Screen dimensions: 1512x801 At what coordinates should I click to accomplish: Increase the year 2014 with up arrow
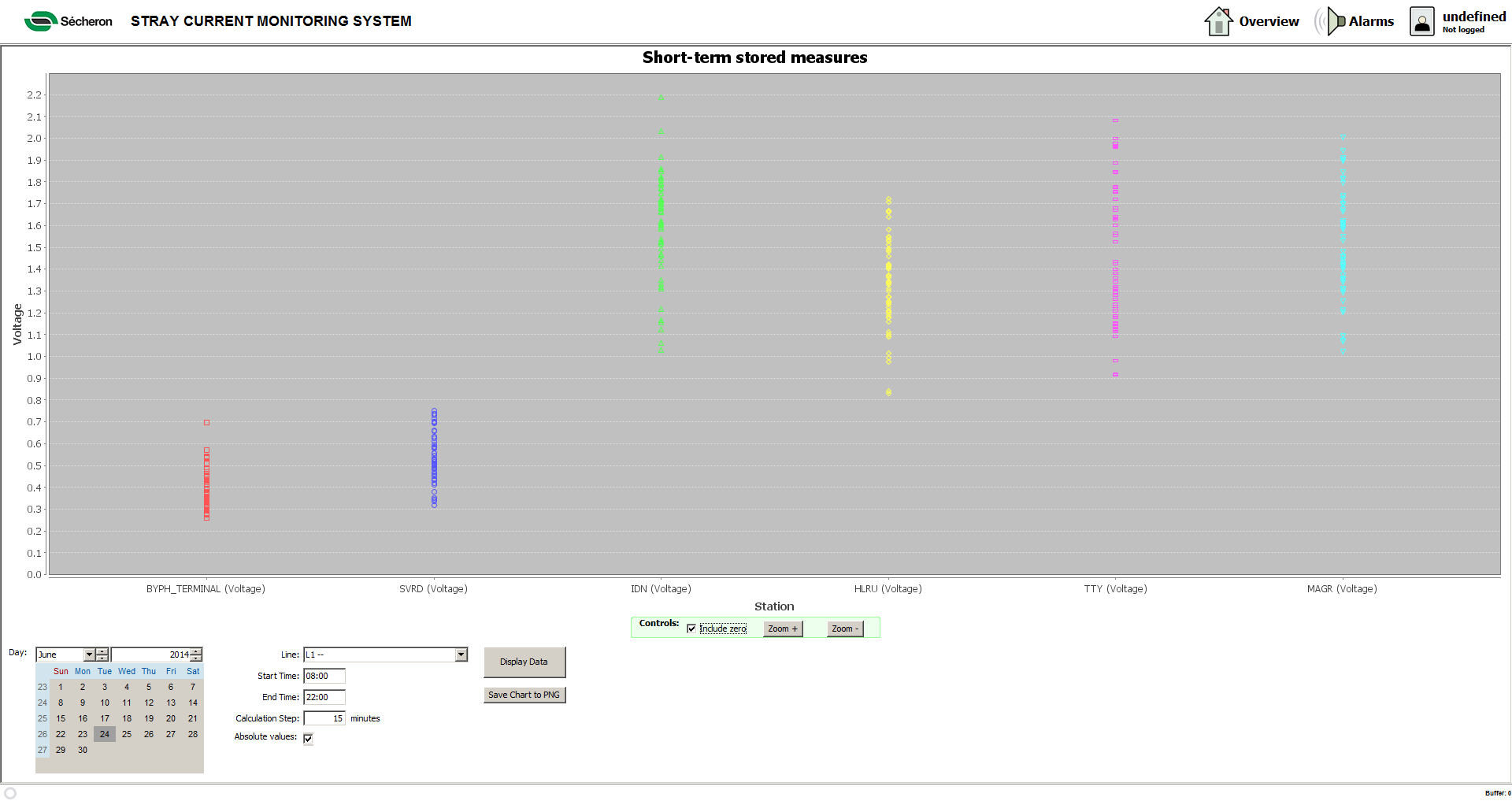pos(196,651)
